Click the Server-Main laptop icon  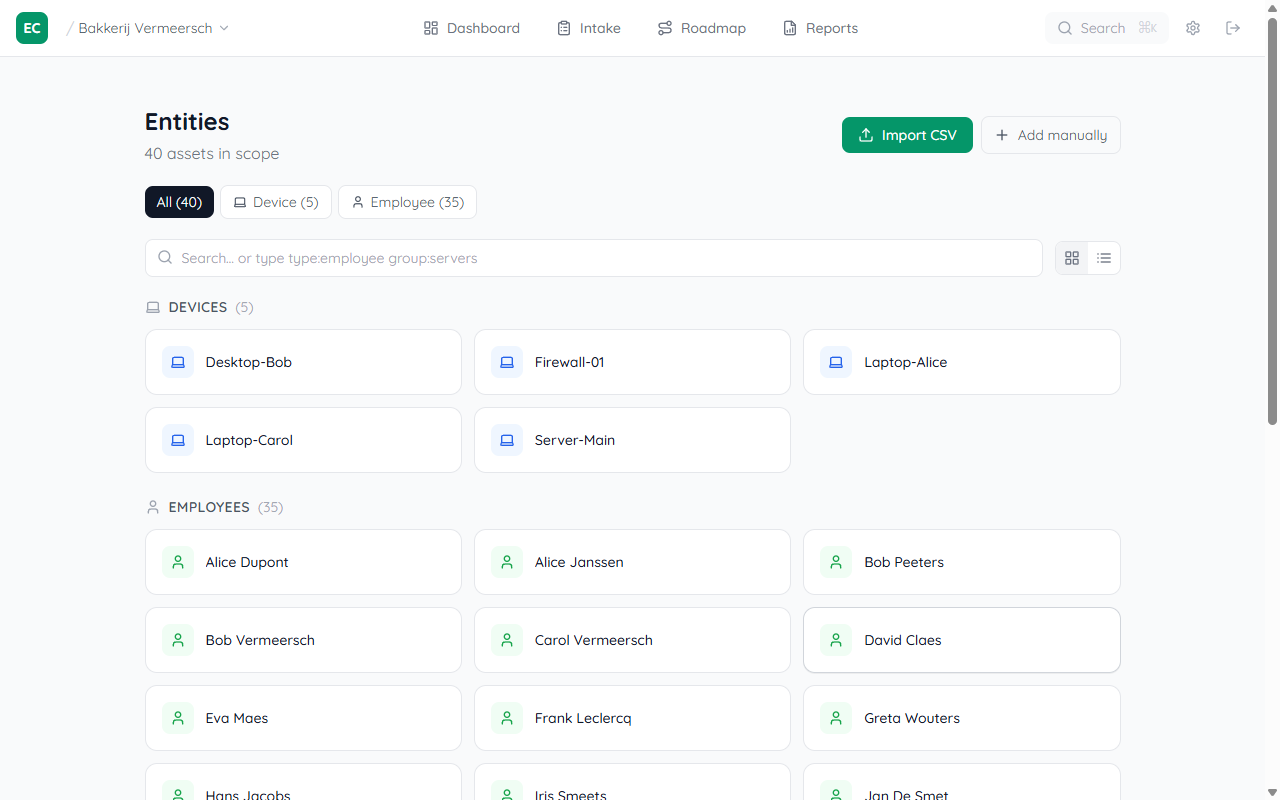[x=507, y=440]
